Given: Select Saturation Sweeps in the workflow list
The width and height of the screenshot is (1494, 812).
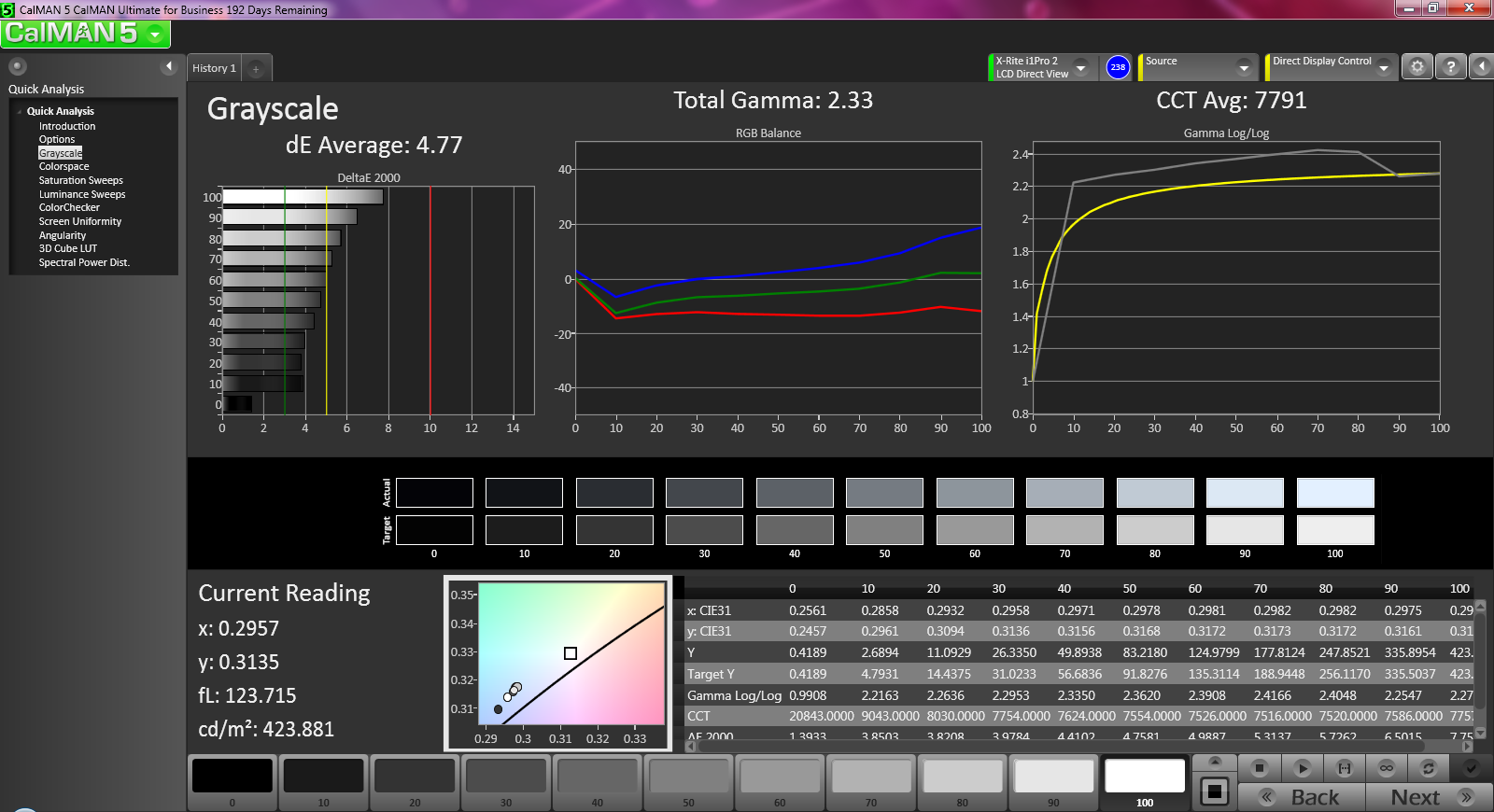Looking at the screenshot, I should click(80, 180).
